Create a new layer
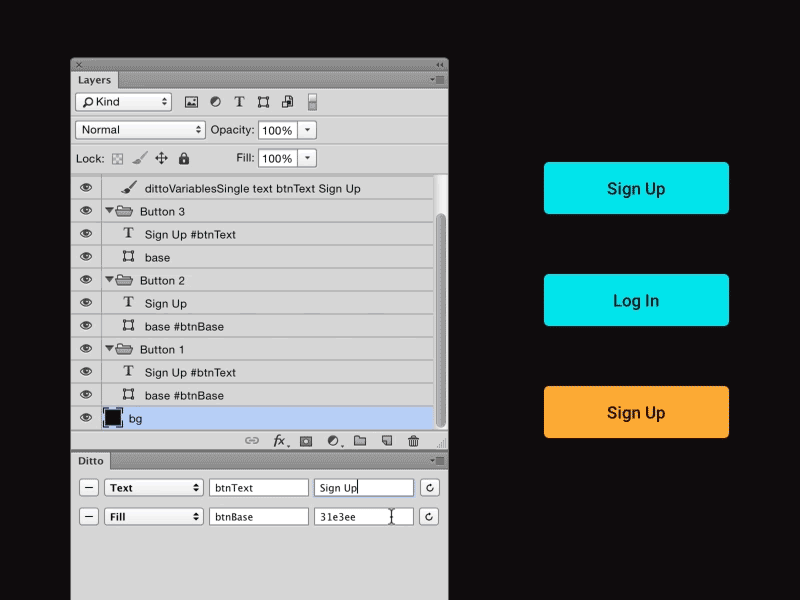This screenshot has height=600, width=800. point(387,440)
